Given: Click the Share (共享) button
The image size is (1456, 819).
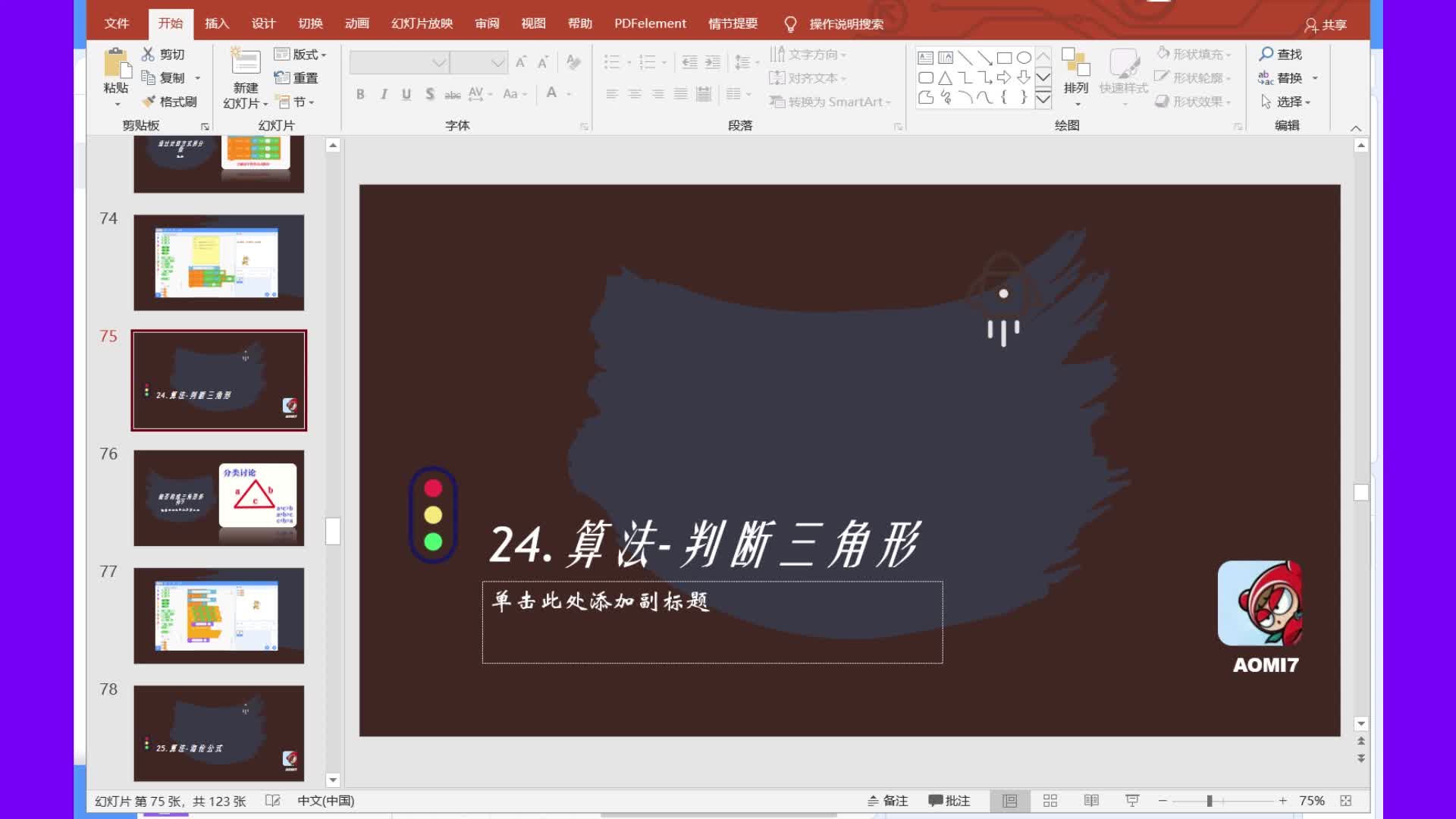Looking at the screenshot, I should click(x=1326, y=25).
